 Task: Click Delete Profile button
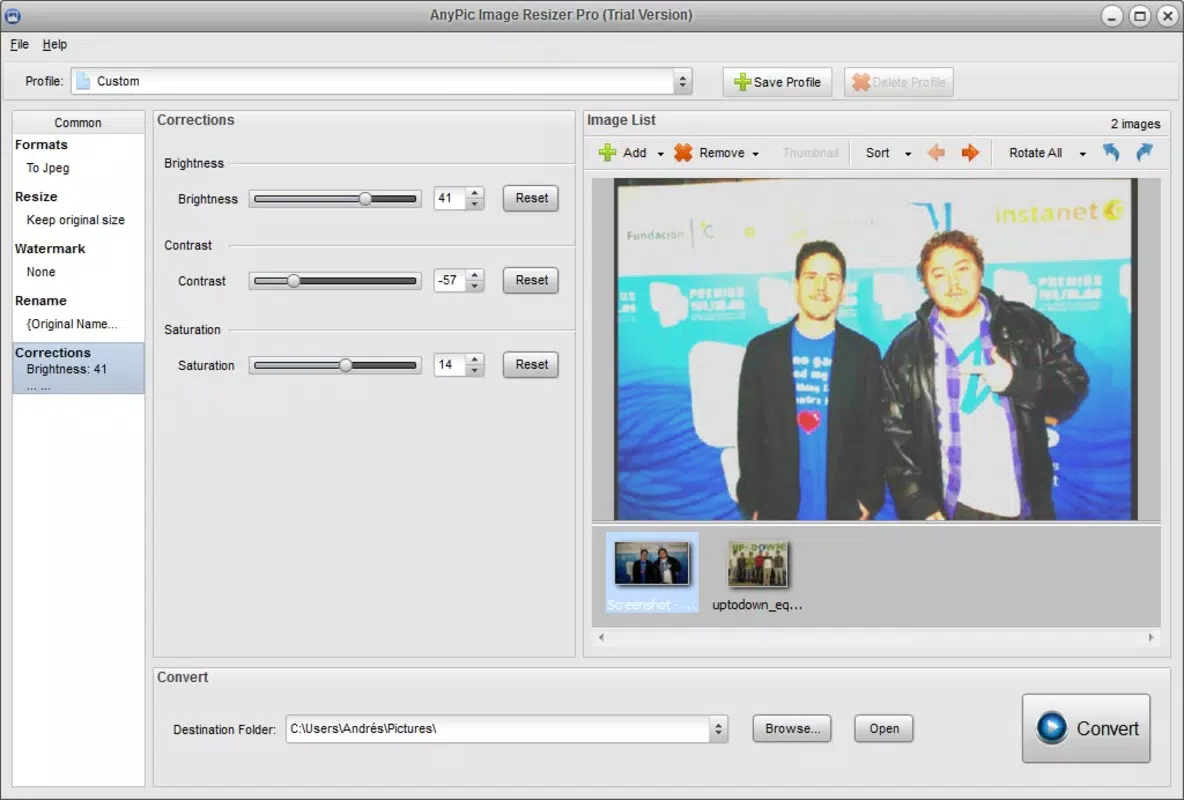point(899,82)
